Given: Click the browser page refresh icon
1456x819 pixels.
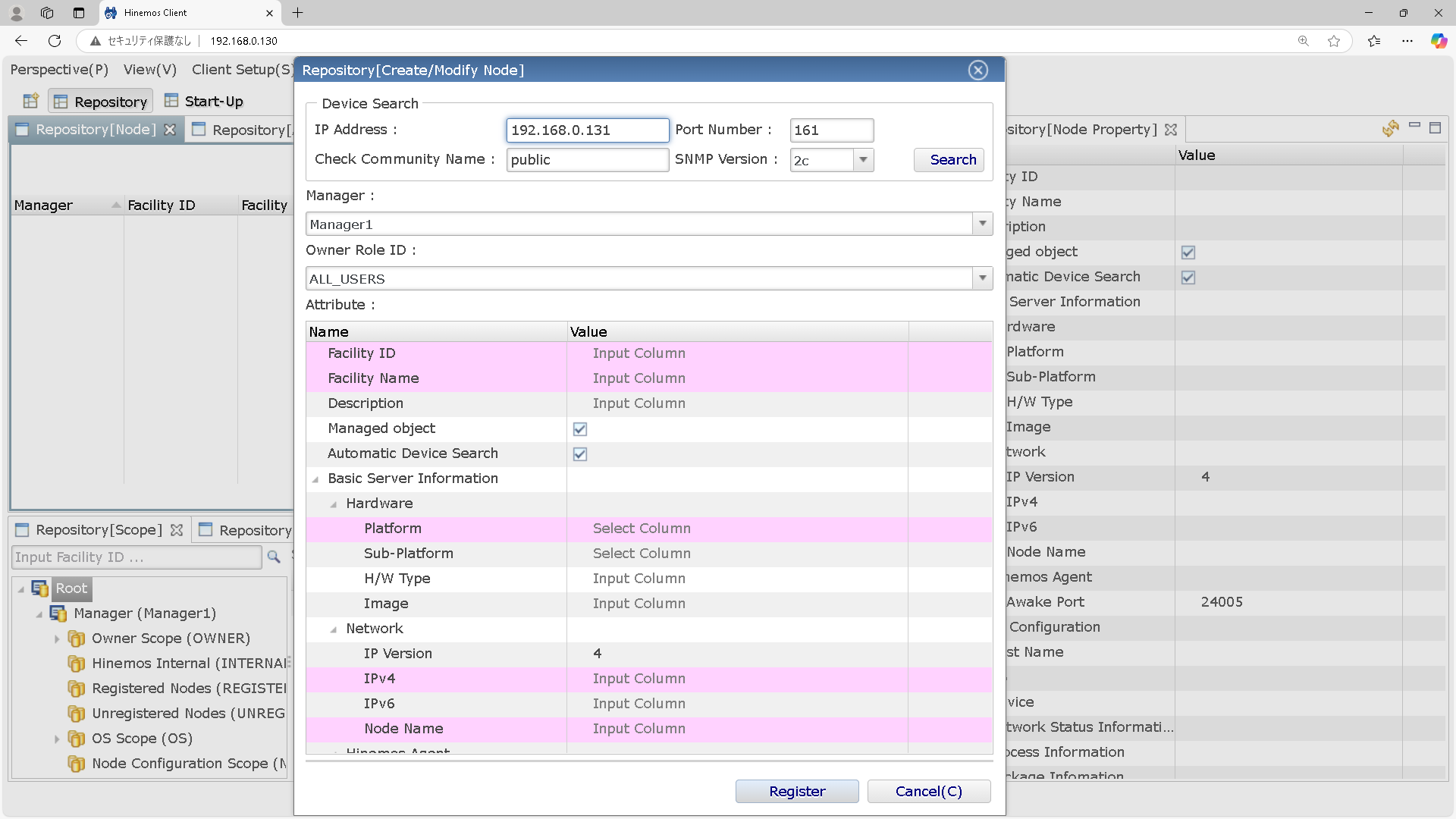Looking at the screenshot, I should pos(55,41).
